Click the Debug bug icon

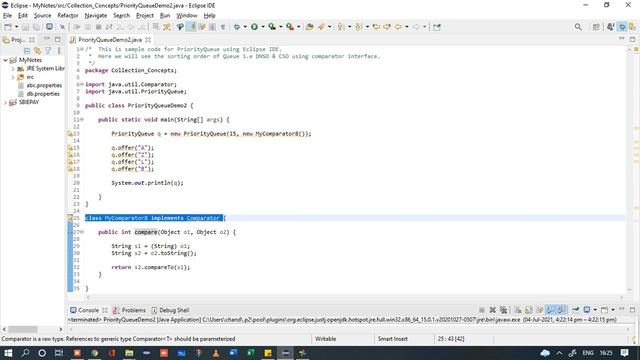(x=237, y=27)
